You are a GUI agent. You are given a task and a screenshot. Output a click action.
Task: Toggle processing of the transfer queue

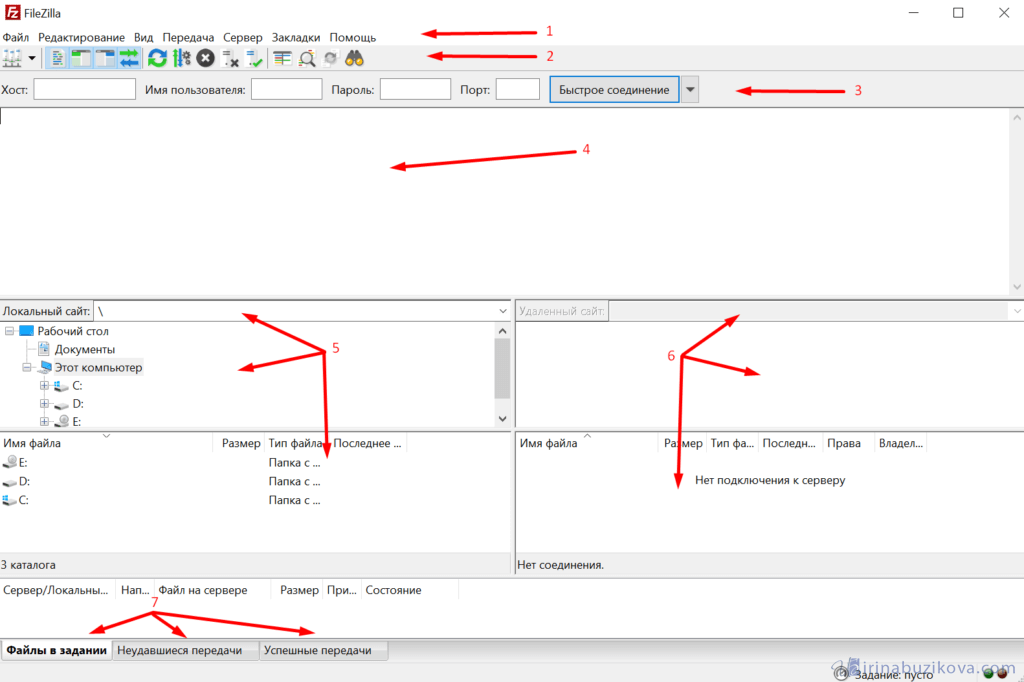[x=181, y=58]
